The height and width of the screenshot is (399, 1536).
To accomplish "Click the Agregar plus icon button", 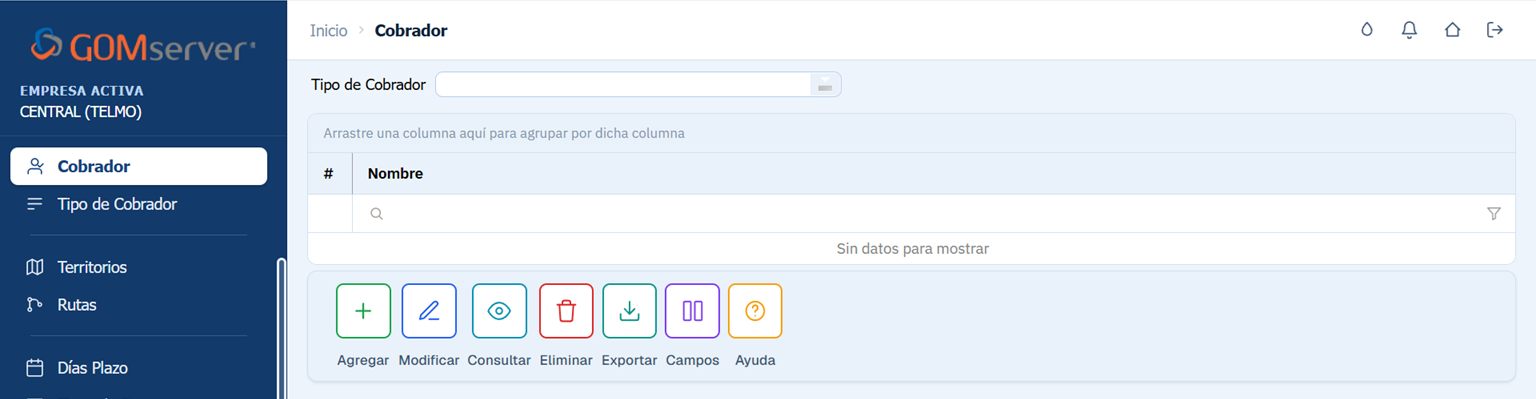I will tap(363, 311).
